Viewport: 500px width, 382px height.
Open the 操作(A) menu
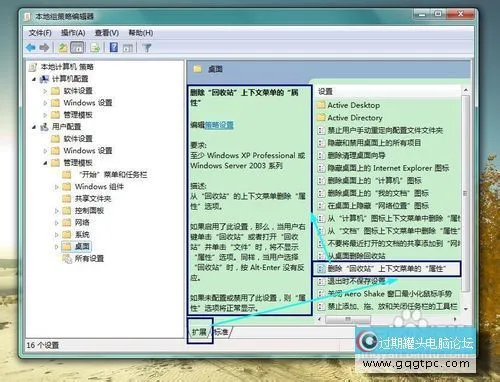[x=73, y=33]
